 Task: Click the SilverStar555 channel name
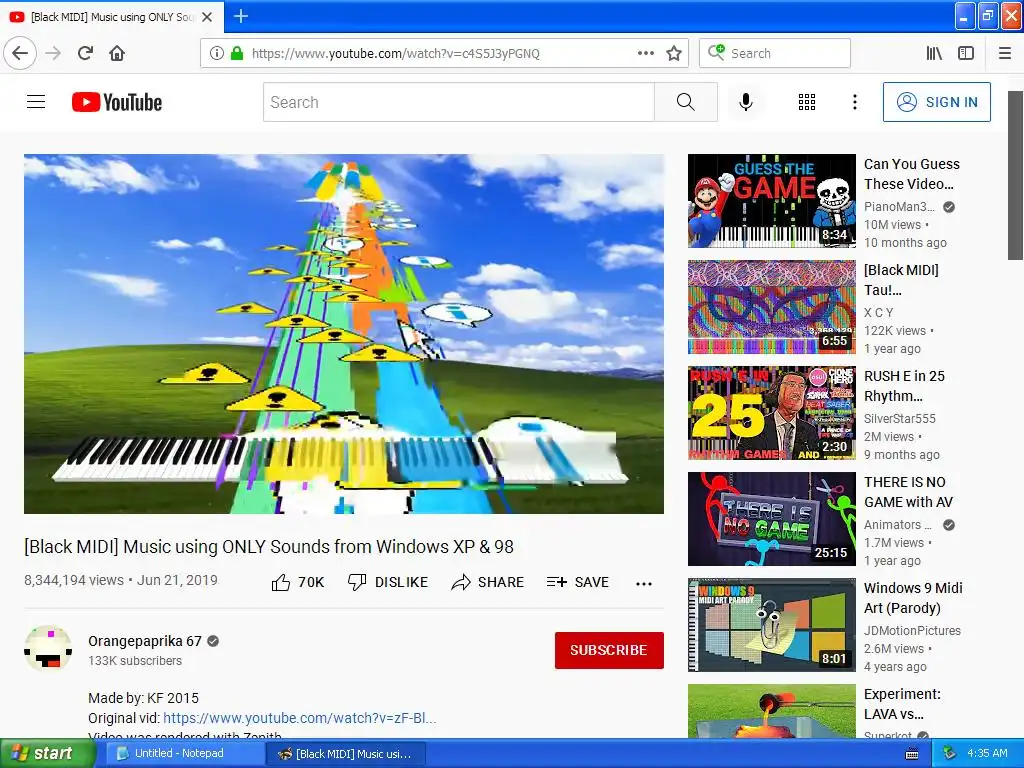coord(900,418)
